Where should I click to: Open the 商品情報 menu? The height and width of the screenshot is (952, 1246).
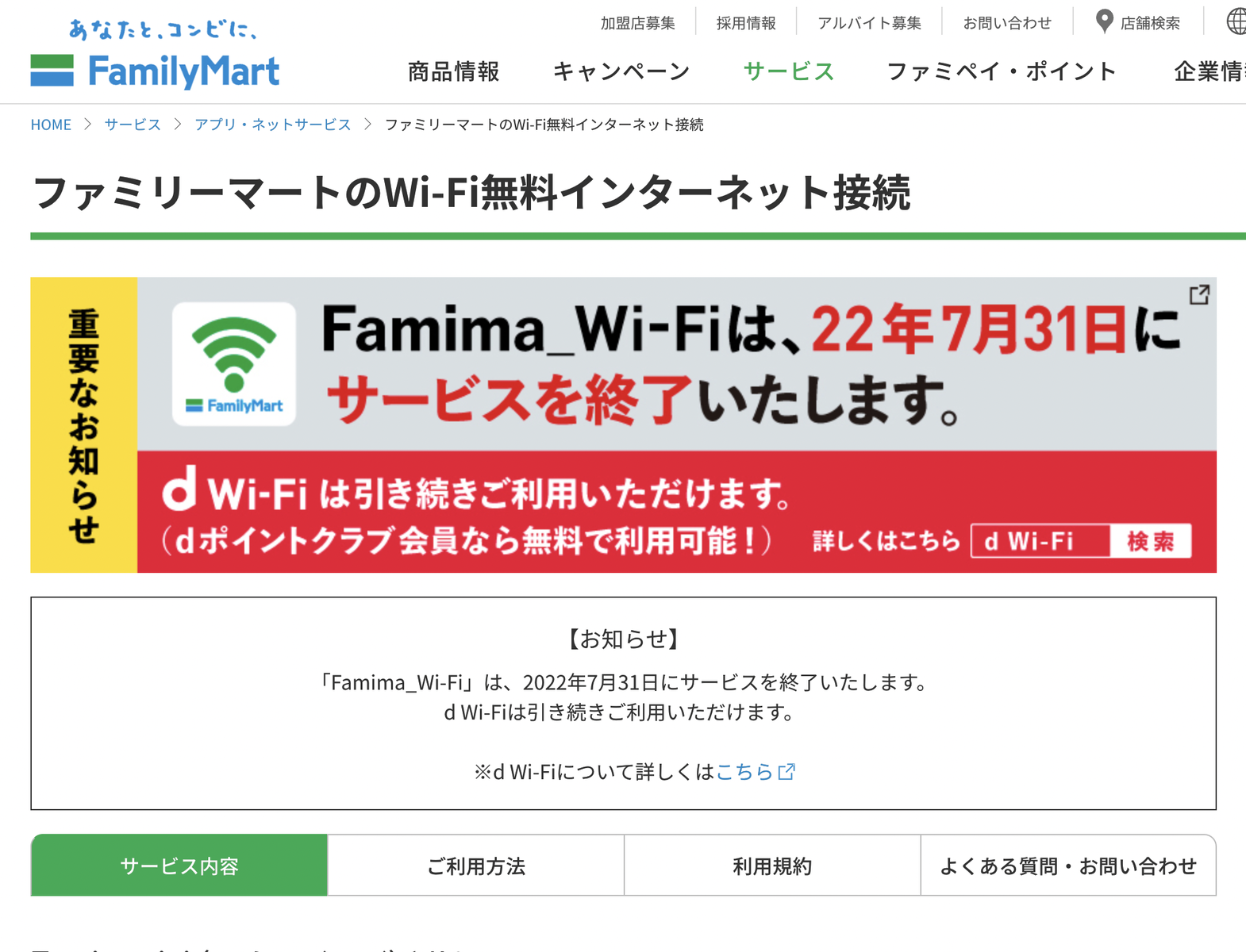pyautogui.click(x=453, y=71)
